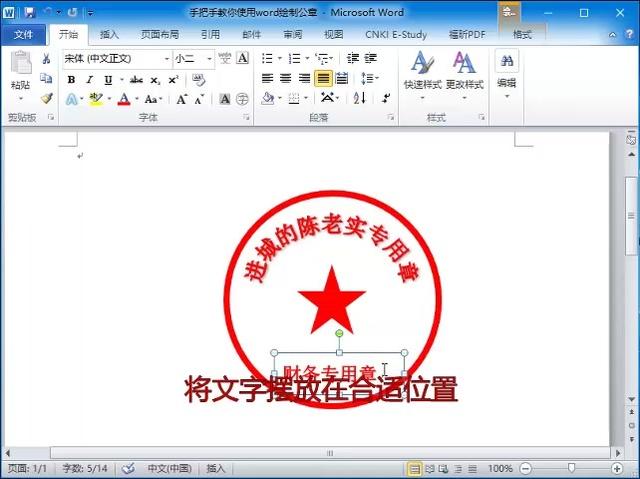Copy selection using the copy icon

tap(46, 78)
